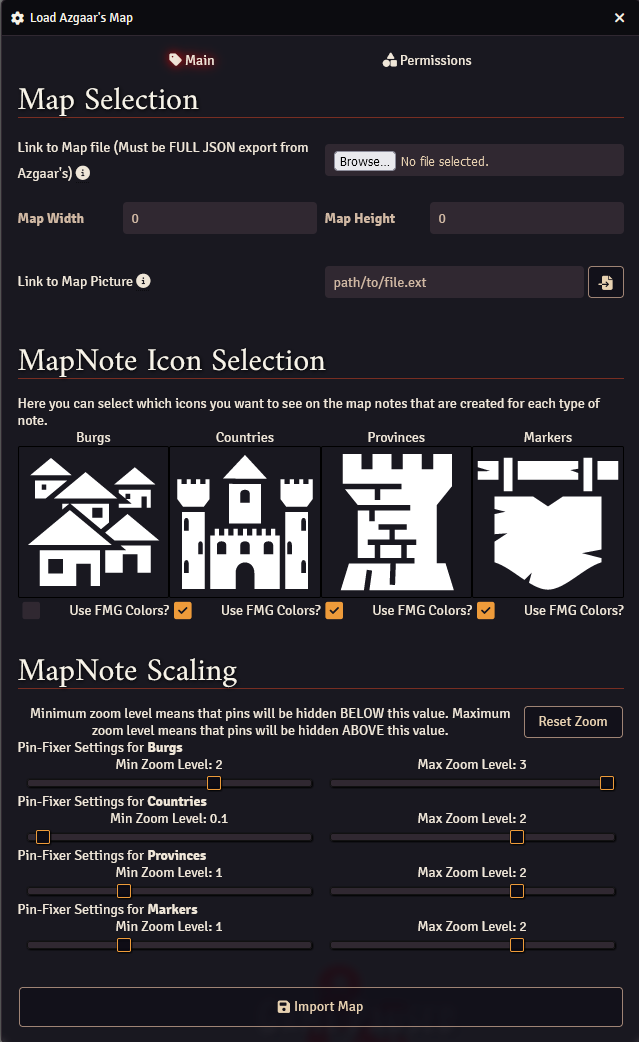Image resolution: width=639 pixels, height=1042 pixels.
Task: Click the info icon after Azgaar's)
Action: point(82,173)
